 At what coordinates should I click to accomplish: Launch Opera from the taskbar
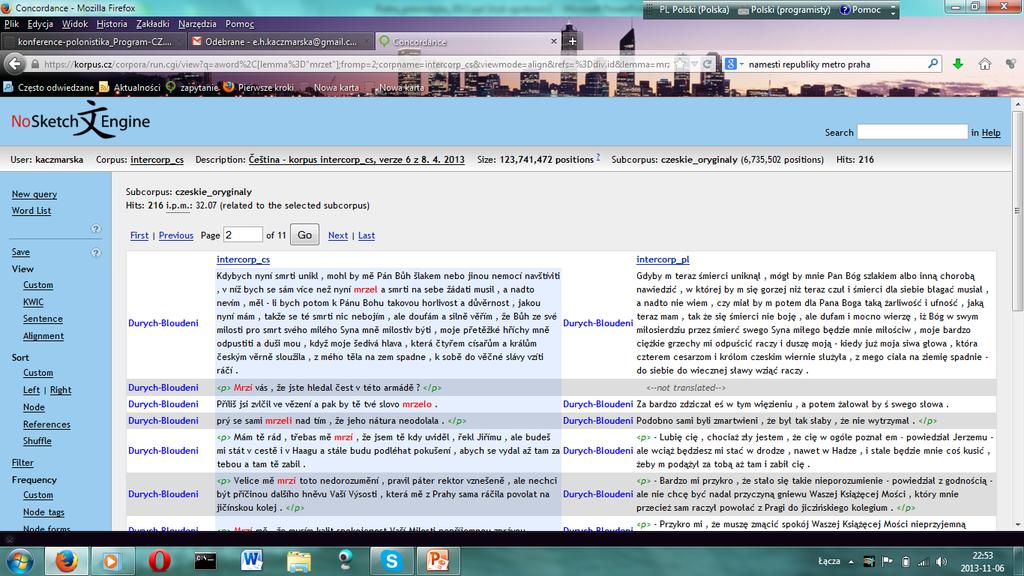pos(159,561)
